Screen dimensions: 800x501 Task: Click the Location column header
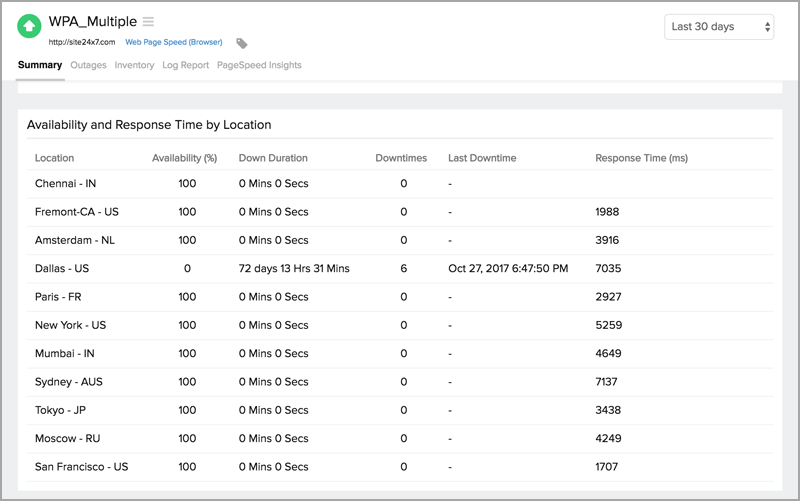click(54, 158)
